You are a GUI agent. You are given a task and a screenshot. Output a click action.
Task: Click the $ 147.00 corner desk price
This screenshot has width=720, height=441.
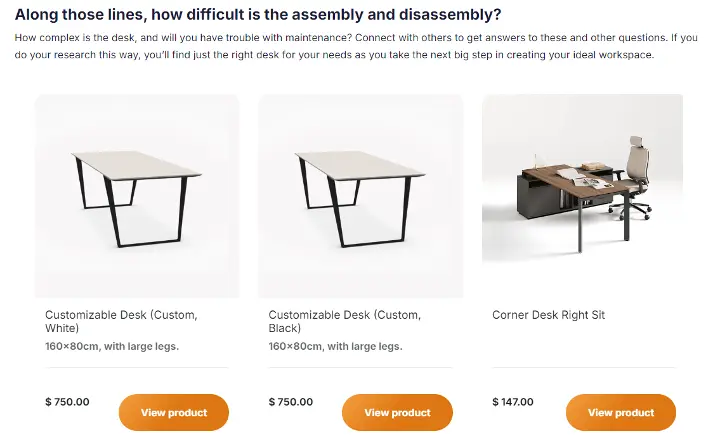pos(514,402)
